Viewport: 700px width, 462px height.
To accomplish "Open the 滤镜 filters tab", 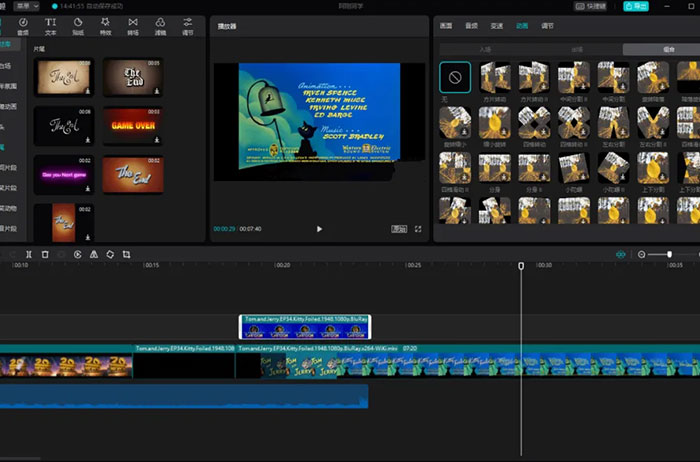I will point(160,26).
